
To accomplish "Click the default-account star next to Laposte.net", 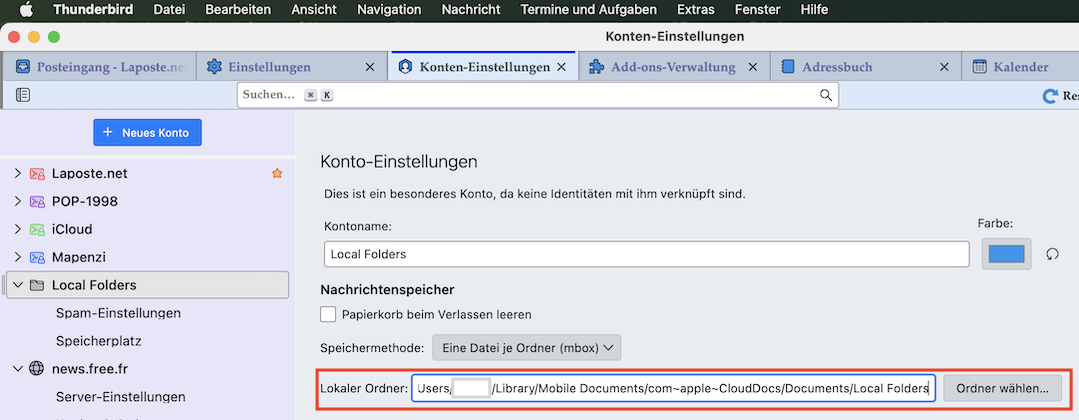I will click(x=277, y=174).
